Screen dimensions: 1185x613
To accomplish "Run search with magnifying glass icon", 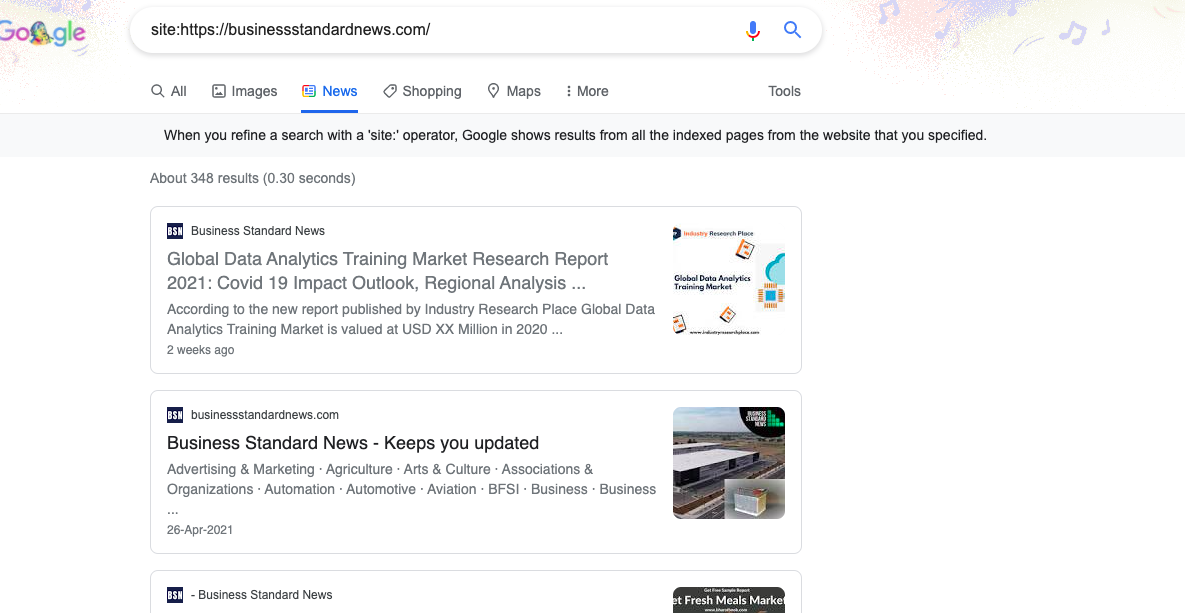I will [792, 30].
